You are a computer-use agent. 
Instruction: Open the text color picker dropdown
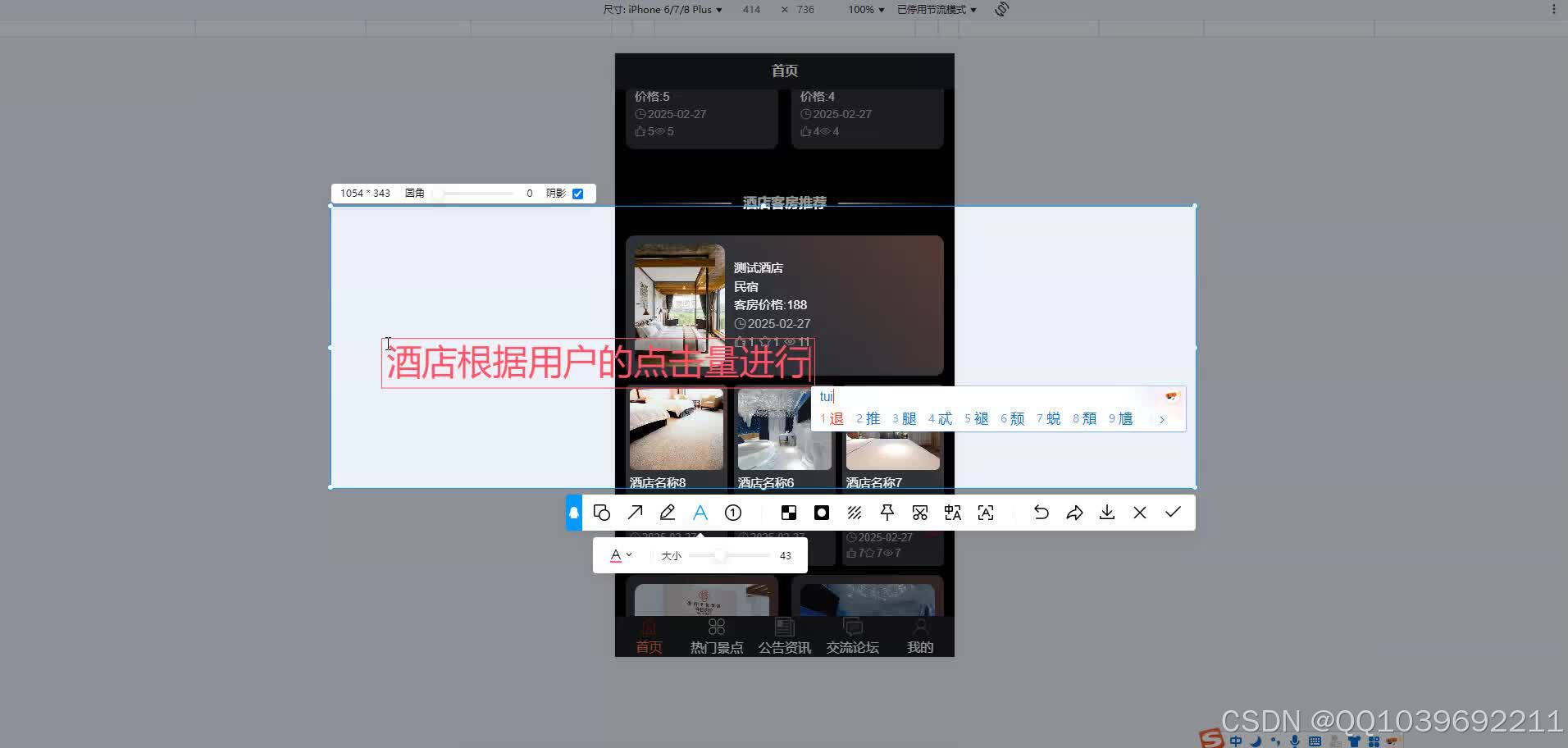click(621, 555)
